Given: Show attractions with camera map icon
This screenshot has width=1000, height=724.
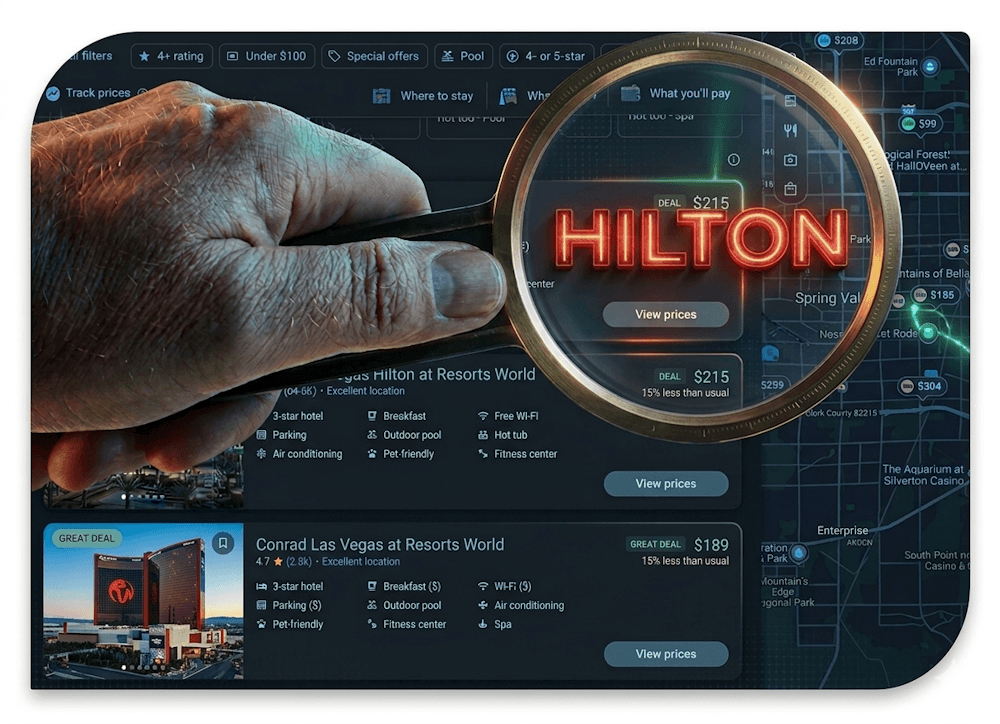Looking at the screenshot, I should [790, 160].
